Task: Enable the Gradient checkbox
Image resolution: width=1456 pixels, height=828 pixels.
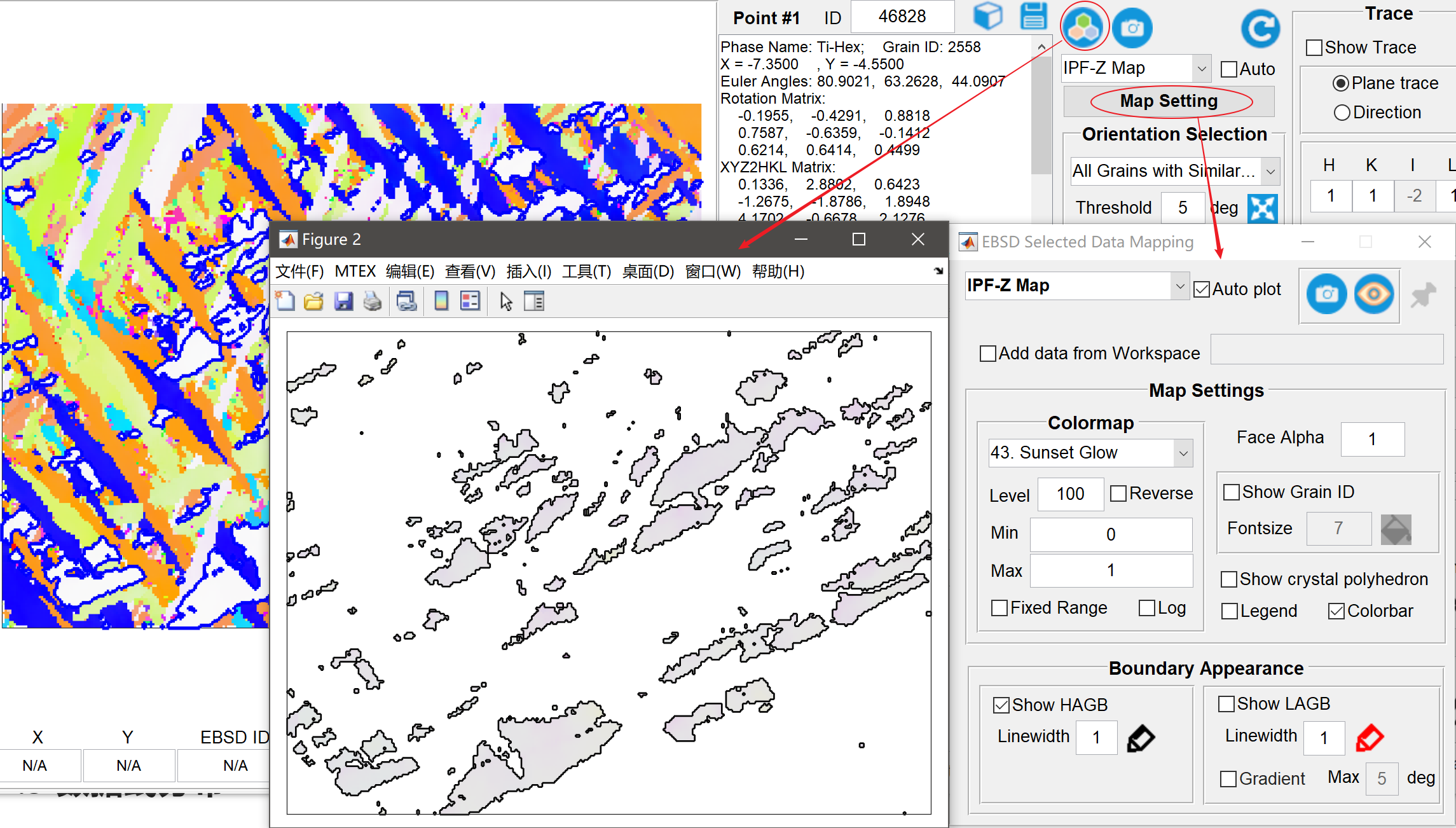Action: 1228,779
